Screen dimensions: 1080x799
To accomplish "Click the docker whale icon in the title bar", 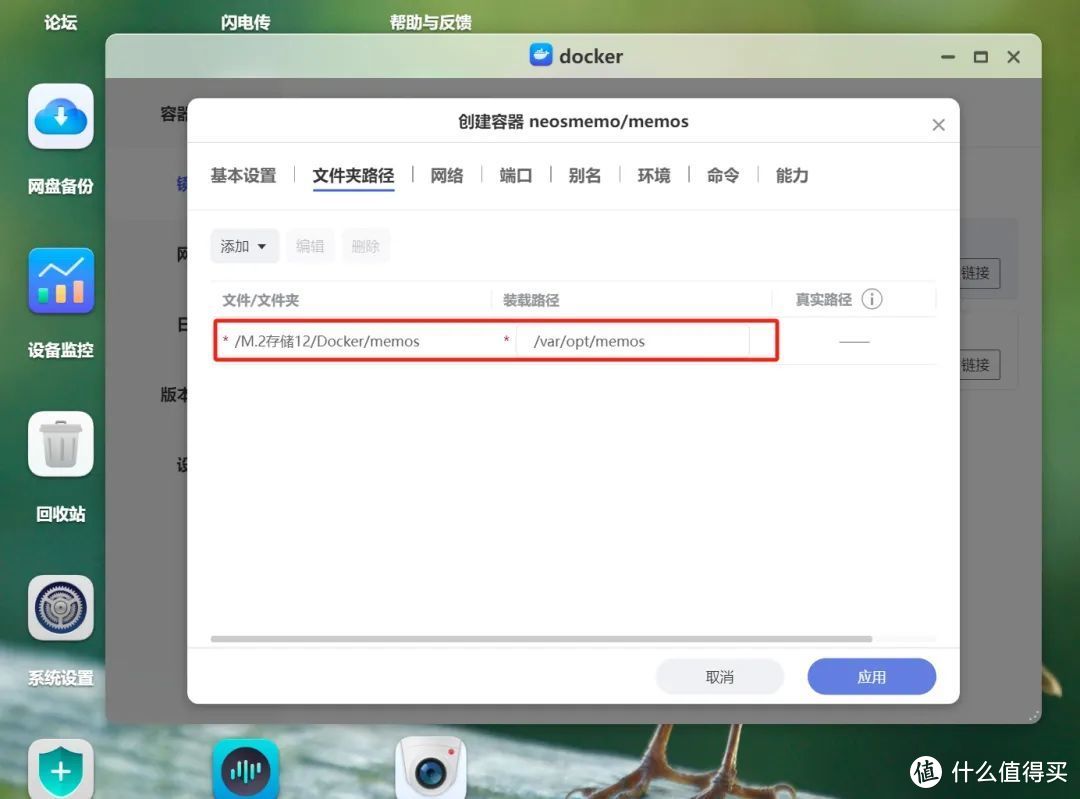I will (543, 56).
